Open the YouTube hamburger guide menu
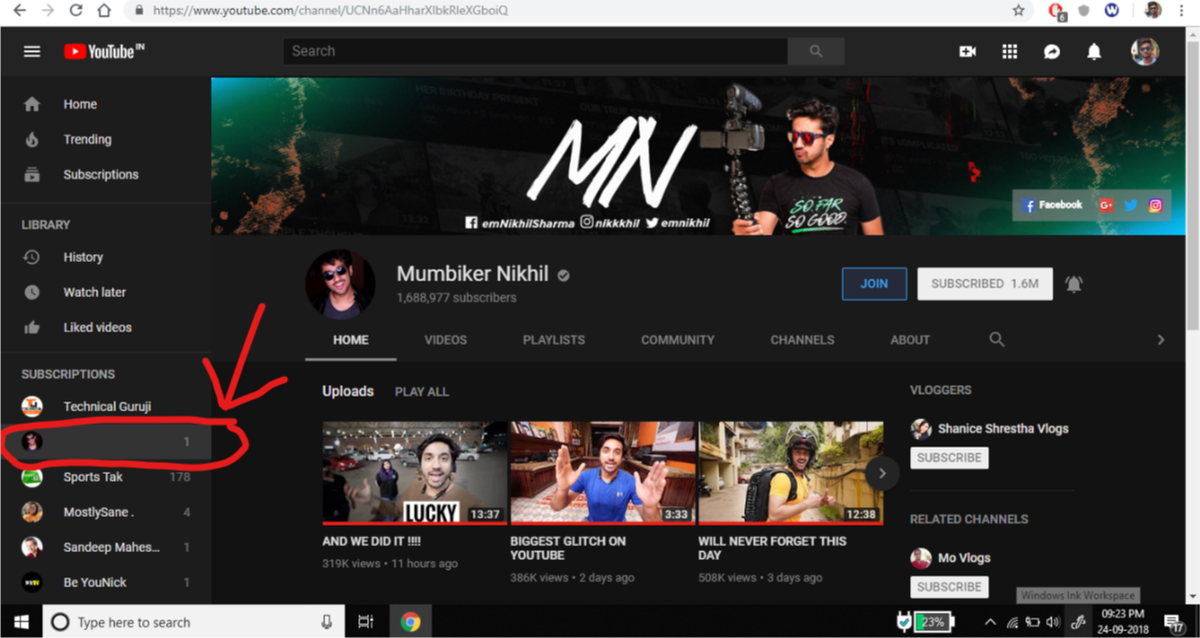 click(x=32, y=51)
